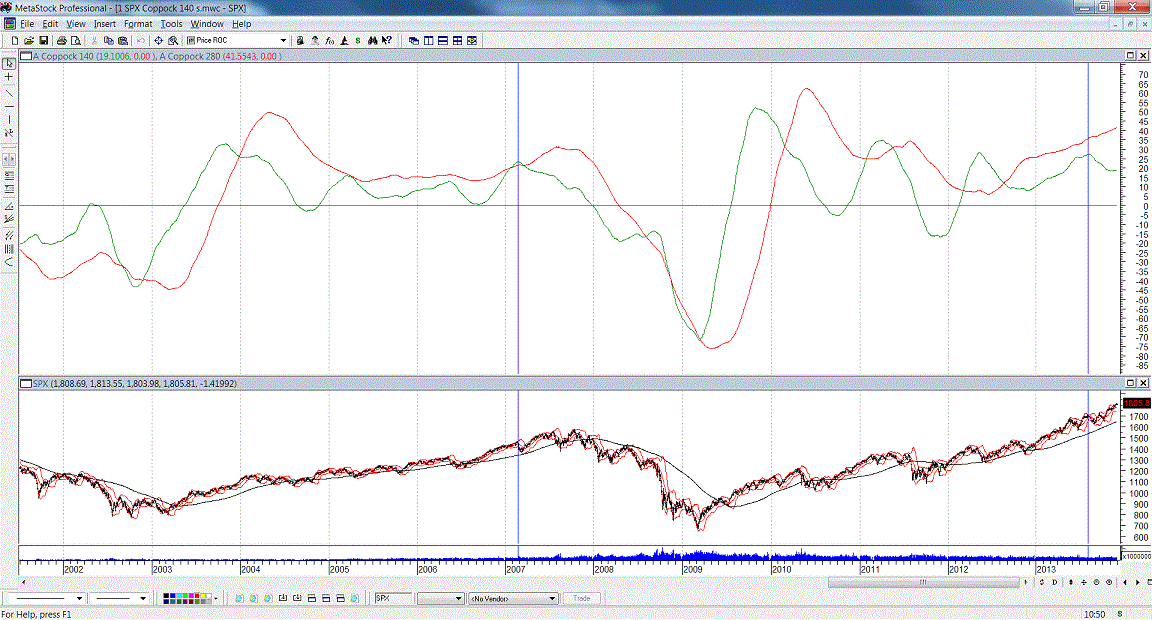The height and width of the screenshot is (620, 1152).
Task: Expand the No Vendor dropdown
Action: tap(552, 599)
